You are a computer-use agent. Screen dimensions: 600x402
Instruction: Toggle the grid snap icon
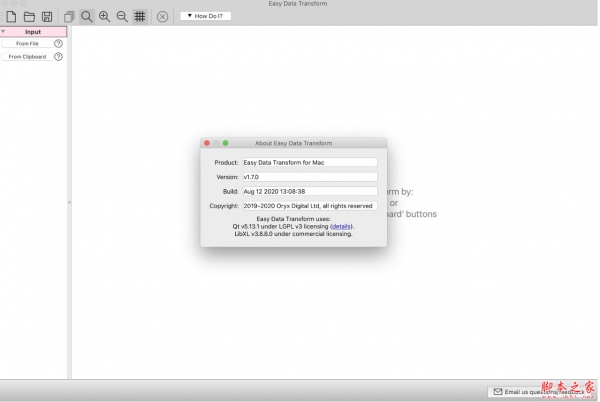tap(140, 16)
